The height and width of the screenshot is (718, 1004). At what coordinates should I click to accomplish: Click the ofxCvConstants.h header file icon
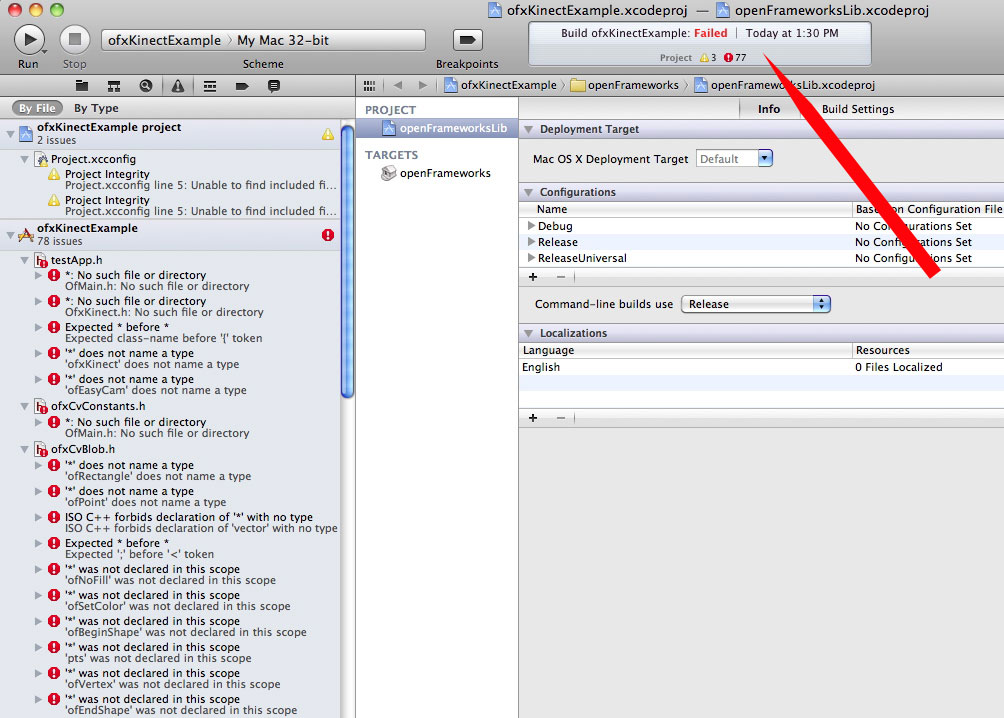click(42, 406)
